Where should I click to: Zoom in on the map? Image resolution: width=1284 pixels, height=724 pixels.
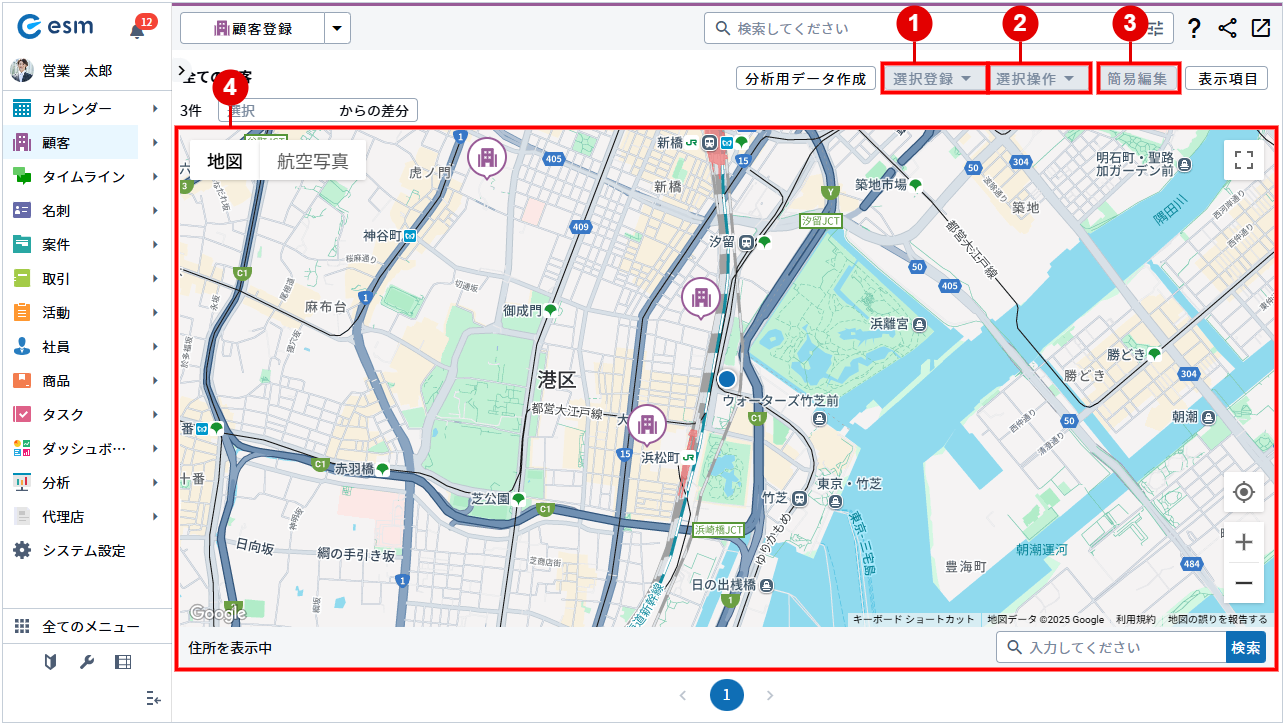[1244, 543]
